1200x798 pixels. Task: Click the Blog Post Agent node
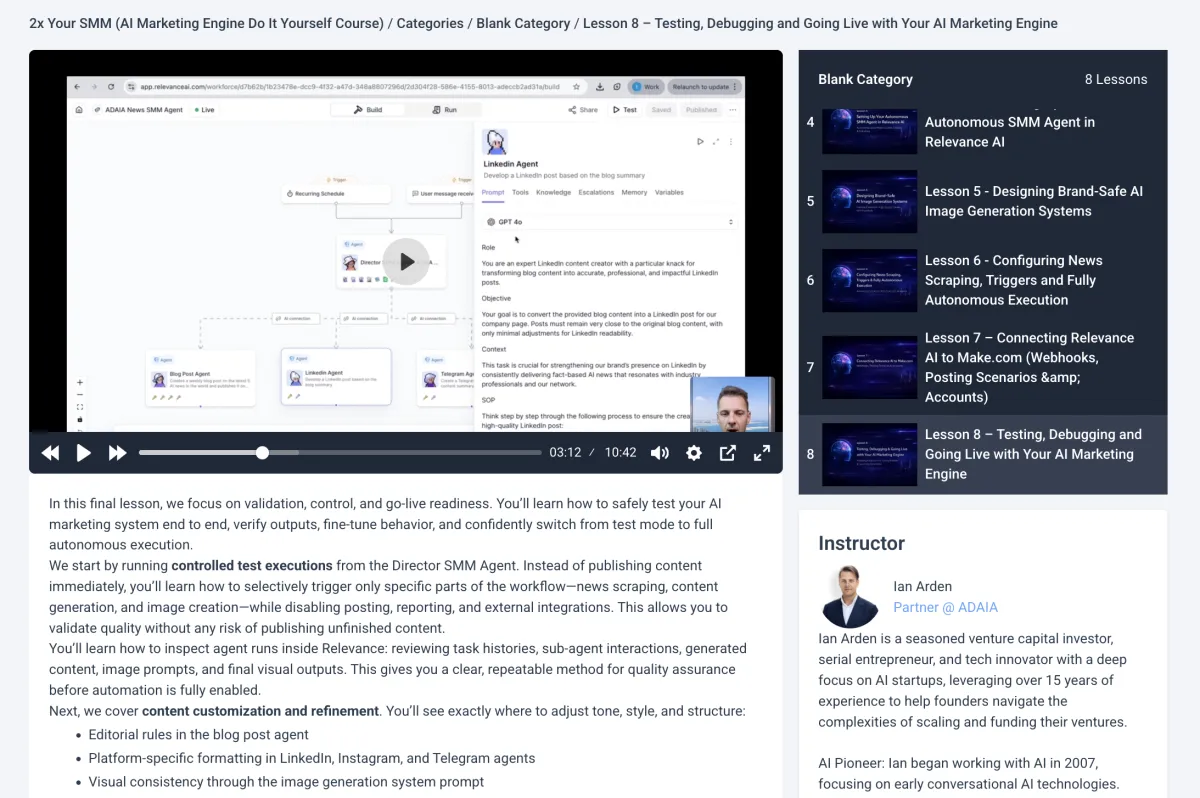point(200,380)
